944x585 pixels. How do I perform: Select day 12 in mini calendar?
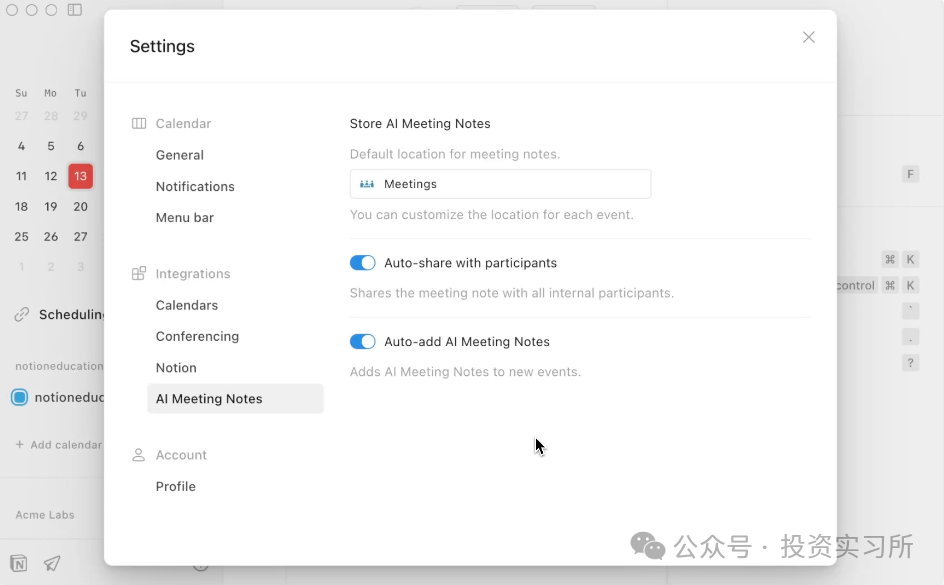point(51,176)
